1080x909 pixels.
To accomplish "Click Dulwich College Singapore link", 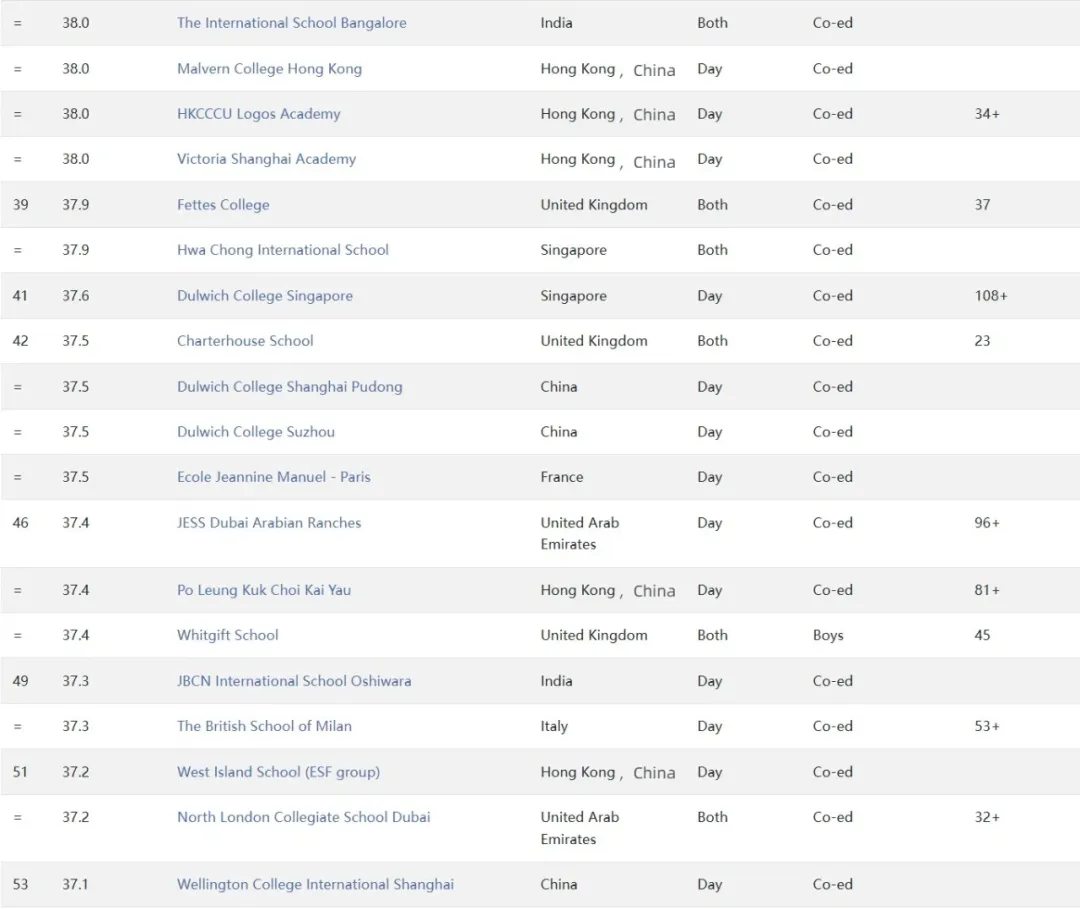I will pos(264,296).
